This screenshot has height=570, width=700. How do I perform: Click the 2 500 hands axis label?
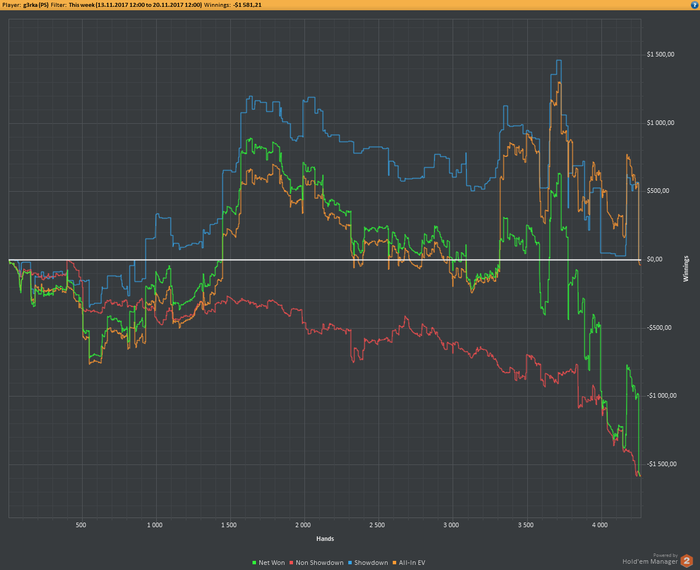tap(377, 525)
